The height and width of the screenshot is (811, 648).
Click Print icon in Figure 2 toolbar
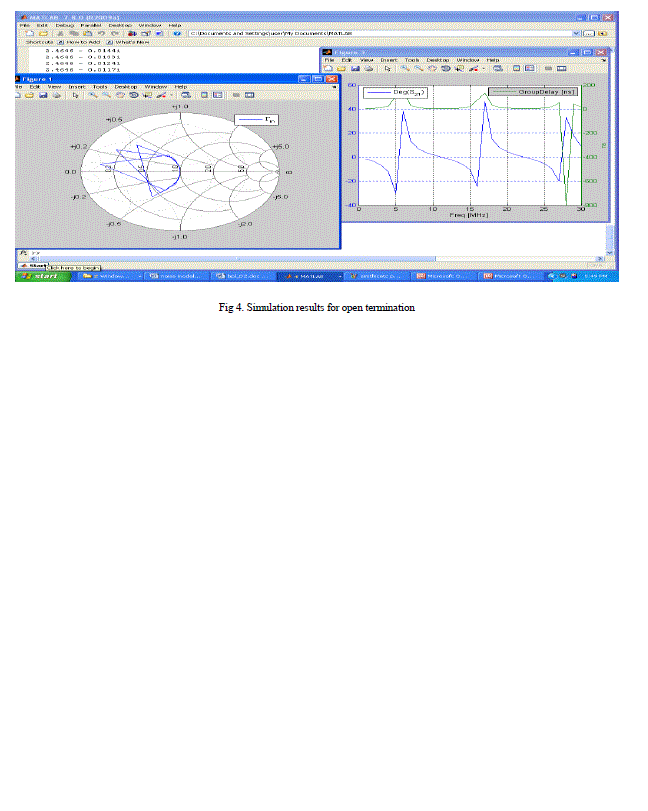(x=369, y=68)
